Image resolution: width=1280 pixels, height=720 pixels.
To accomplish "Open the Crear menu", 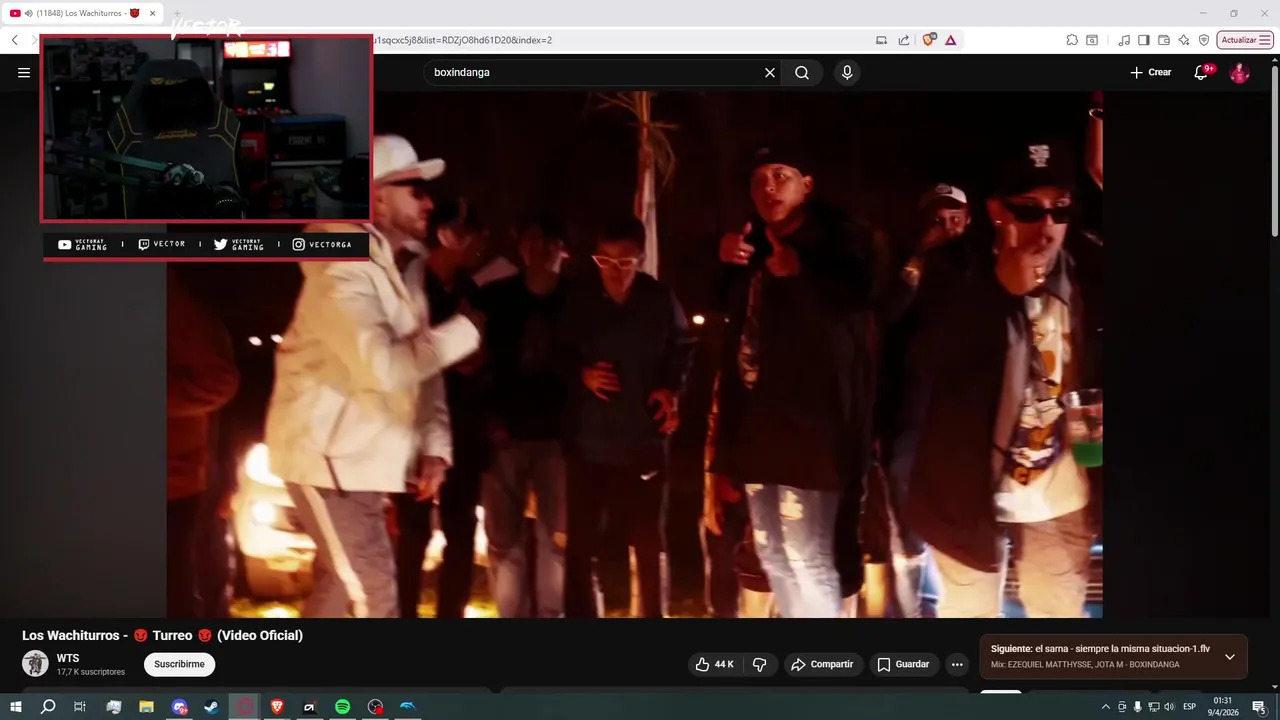I will (1151, 72).
